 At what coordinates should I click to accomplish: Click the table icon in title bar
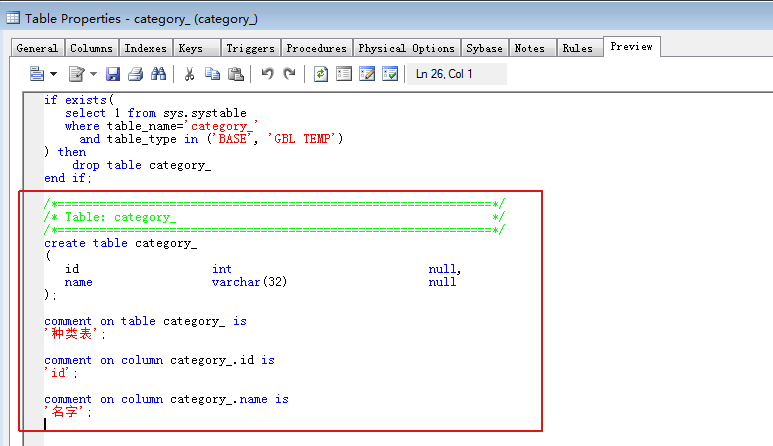[x=13, y=18]
